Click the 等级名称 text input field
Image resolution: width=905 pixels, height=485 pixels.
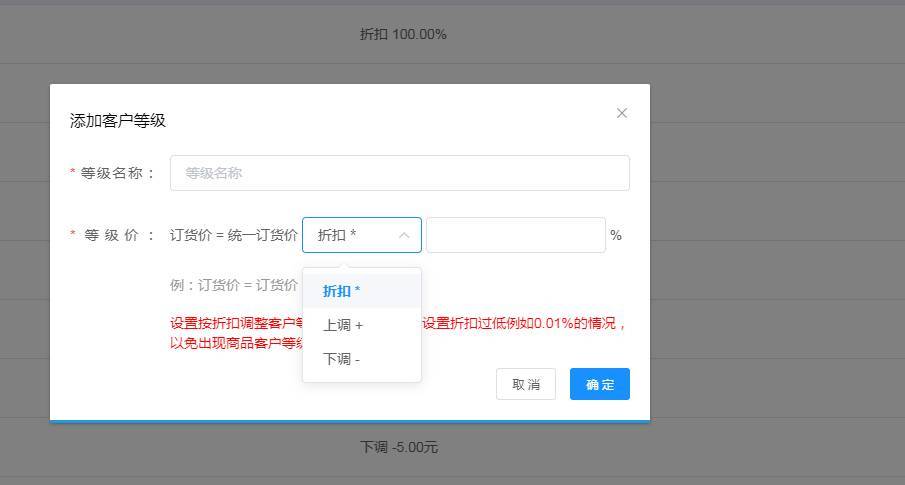click(x=399, y=173)
